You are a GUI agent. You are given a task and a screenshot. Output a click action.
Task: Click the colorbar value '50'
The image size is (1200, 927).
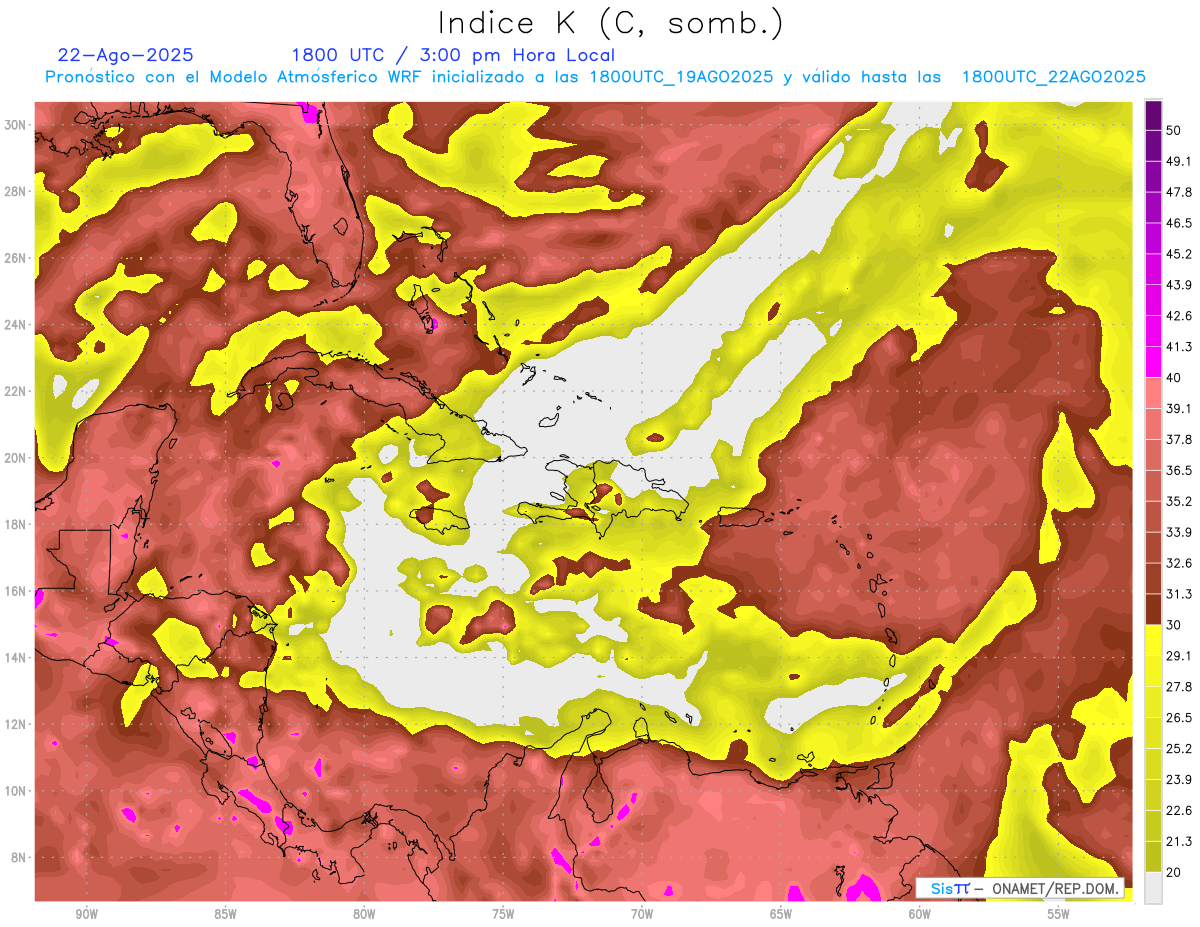coord(1174,131)
